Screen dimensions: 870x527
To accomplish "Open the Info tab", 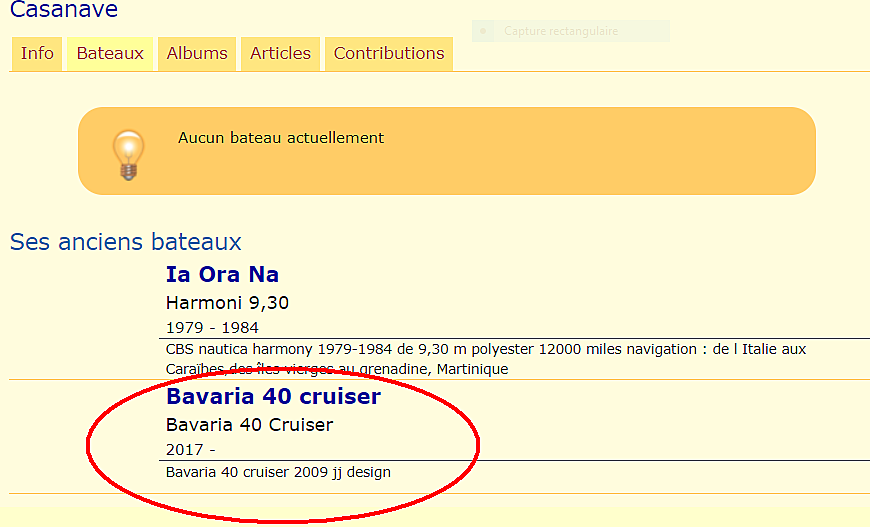I will click(x=37, y=54).
